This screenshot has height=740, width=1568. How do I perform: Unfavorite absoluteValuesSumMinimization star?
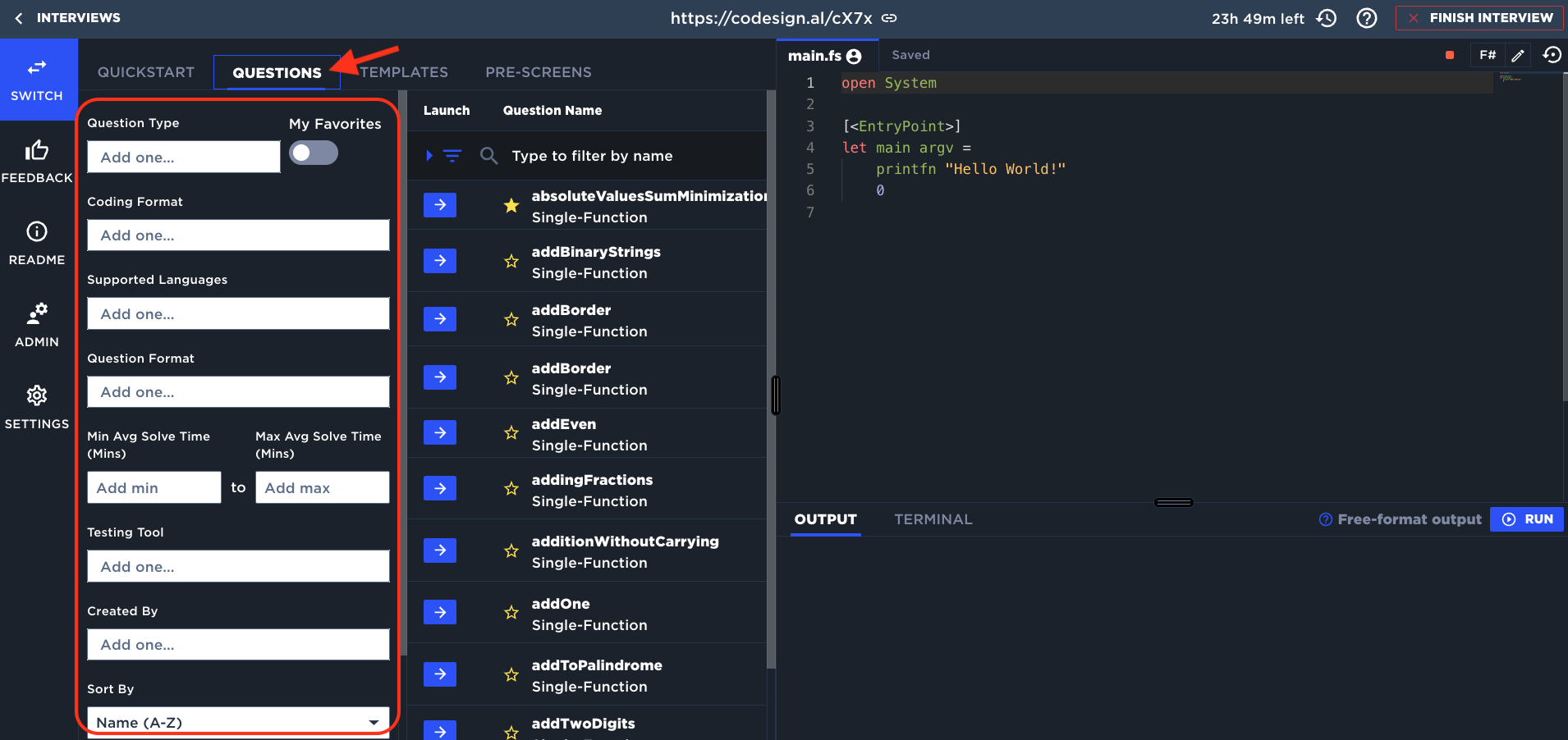tap(511, 205)
